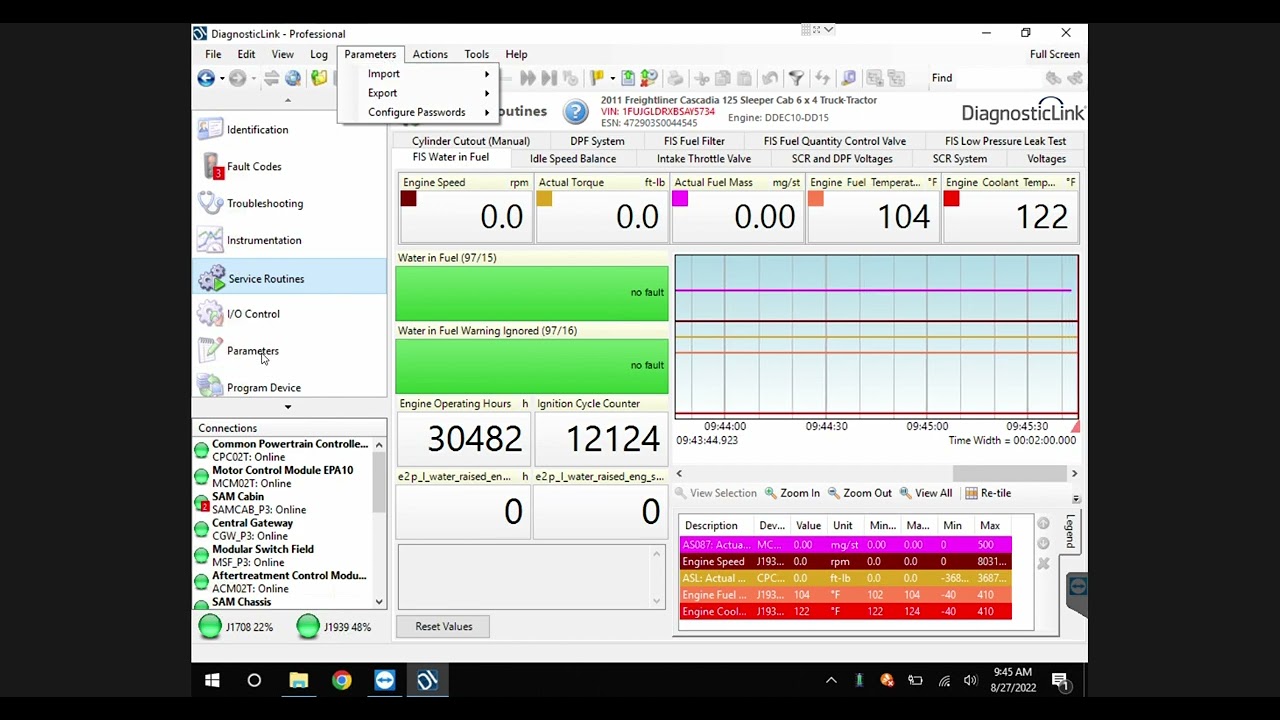The image size is (1280, 720).
Task: Select the Central Gateway connection entry
Action: pos(252,529)
